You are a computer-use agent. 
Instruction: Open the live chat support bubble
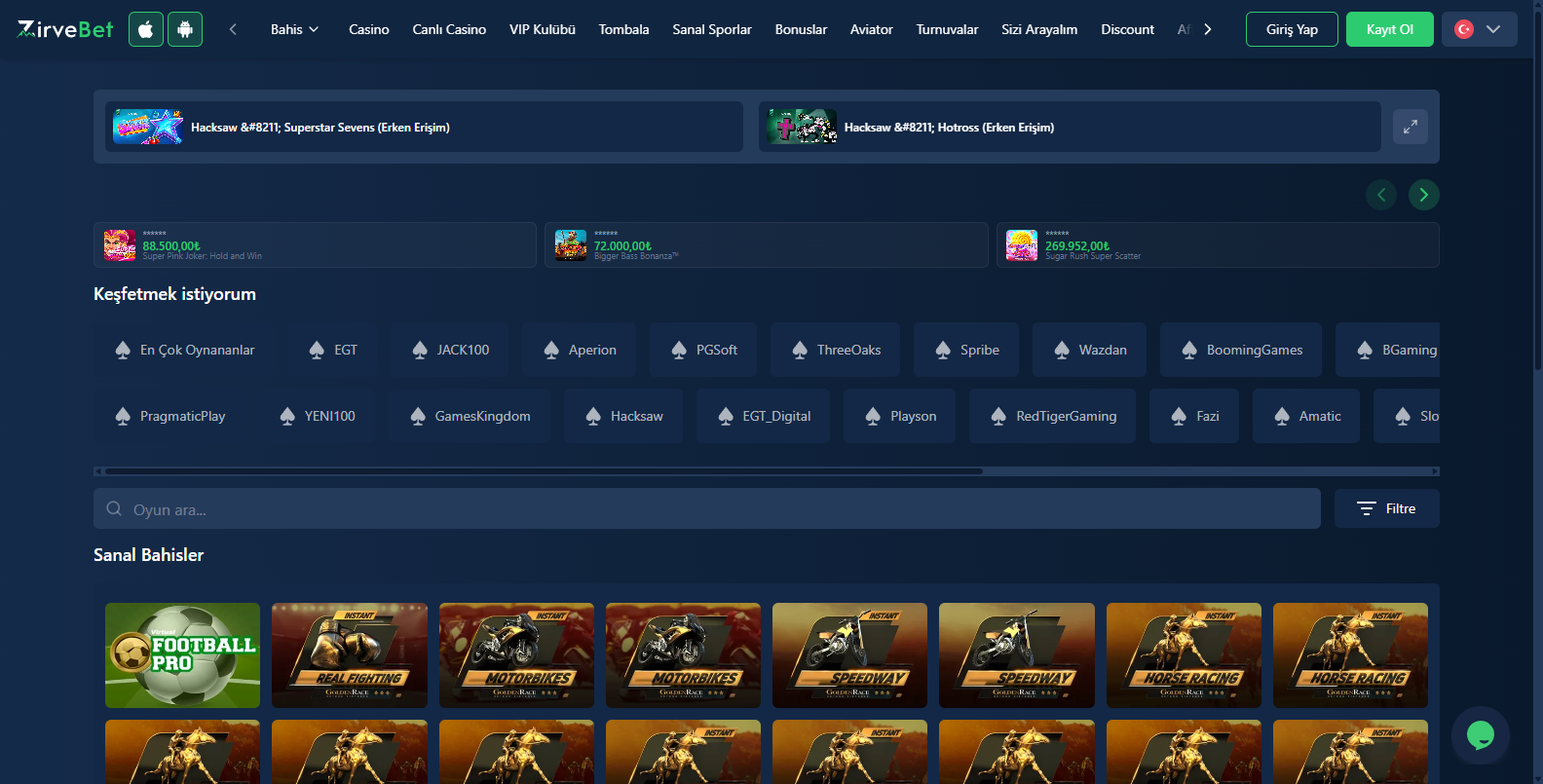(x=1481, y=735)
